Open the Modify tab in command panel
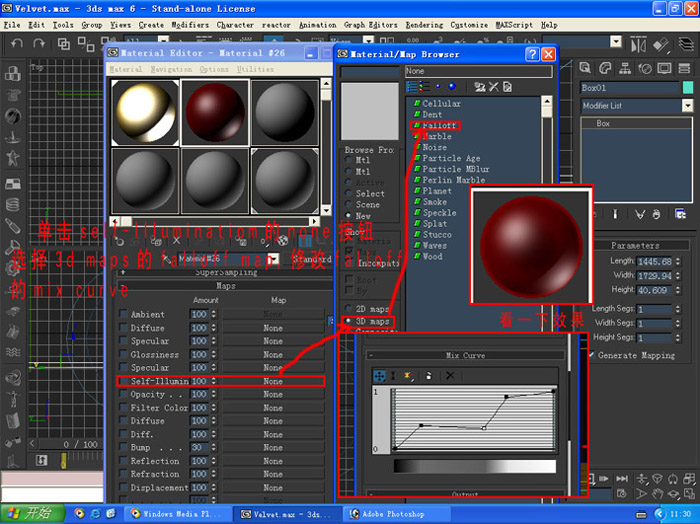 point(605,68)
